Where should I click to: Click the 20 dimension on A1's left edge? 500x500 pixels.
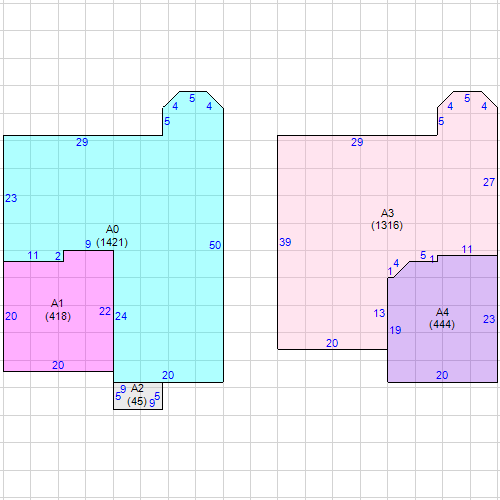11,316
